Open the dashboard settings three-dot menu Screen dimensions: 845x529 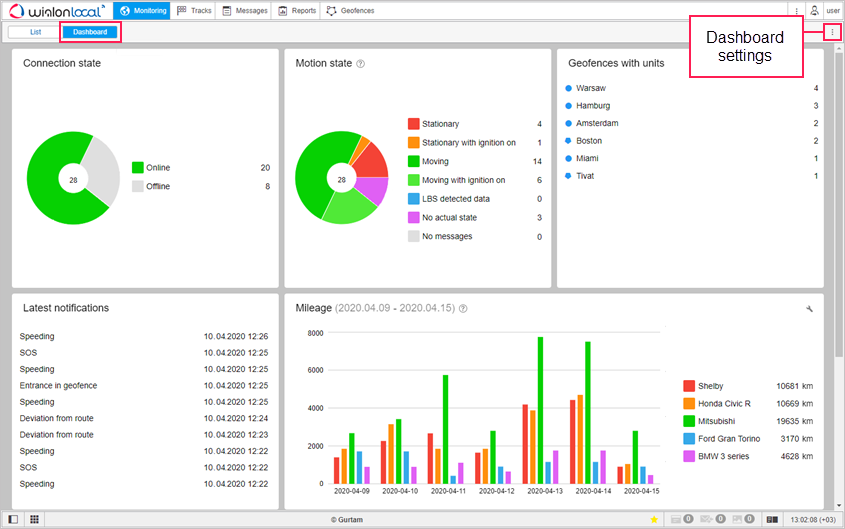pyautogui.click(x=832, y=32)
